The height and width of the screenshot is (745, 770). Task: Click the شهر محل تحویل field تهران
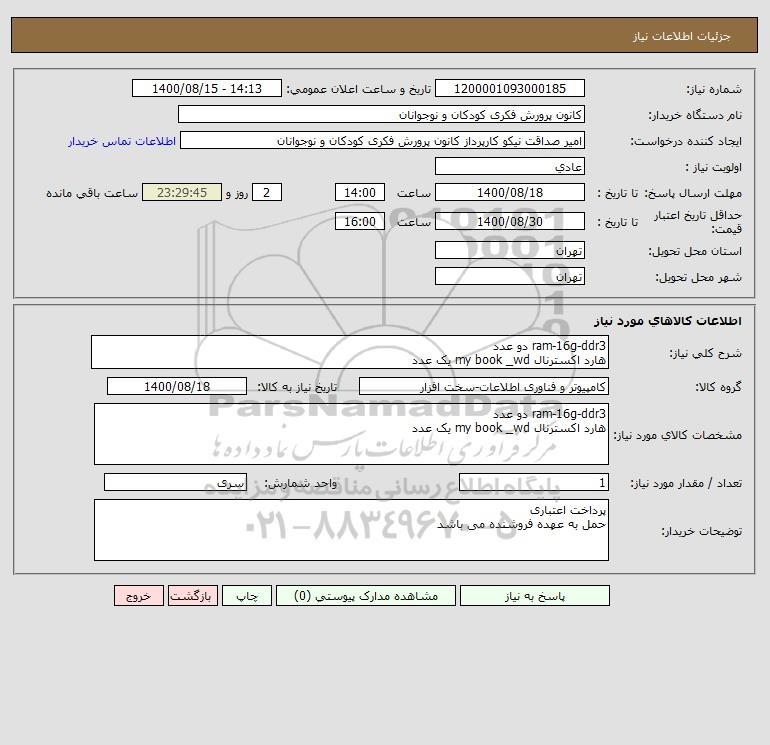(x=510, y=276)
